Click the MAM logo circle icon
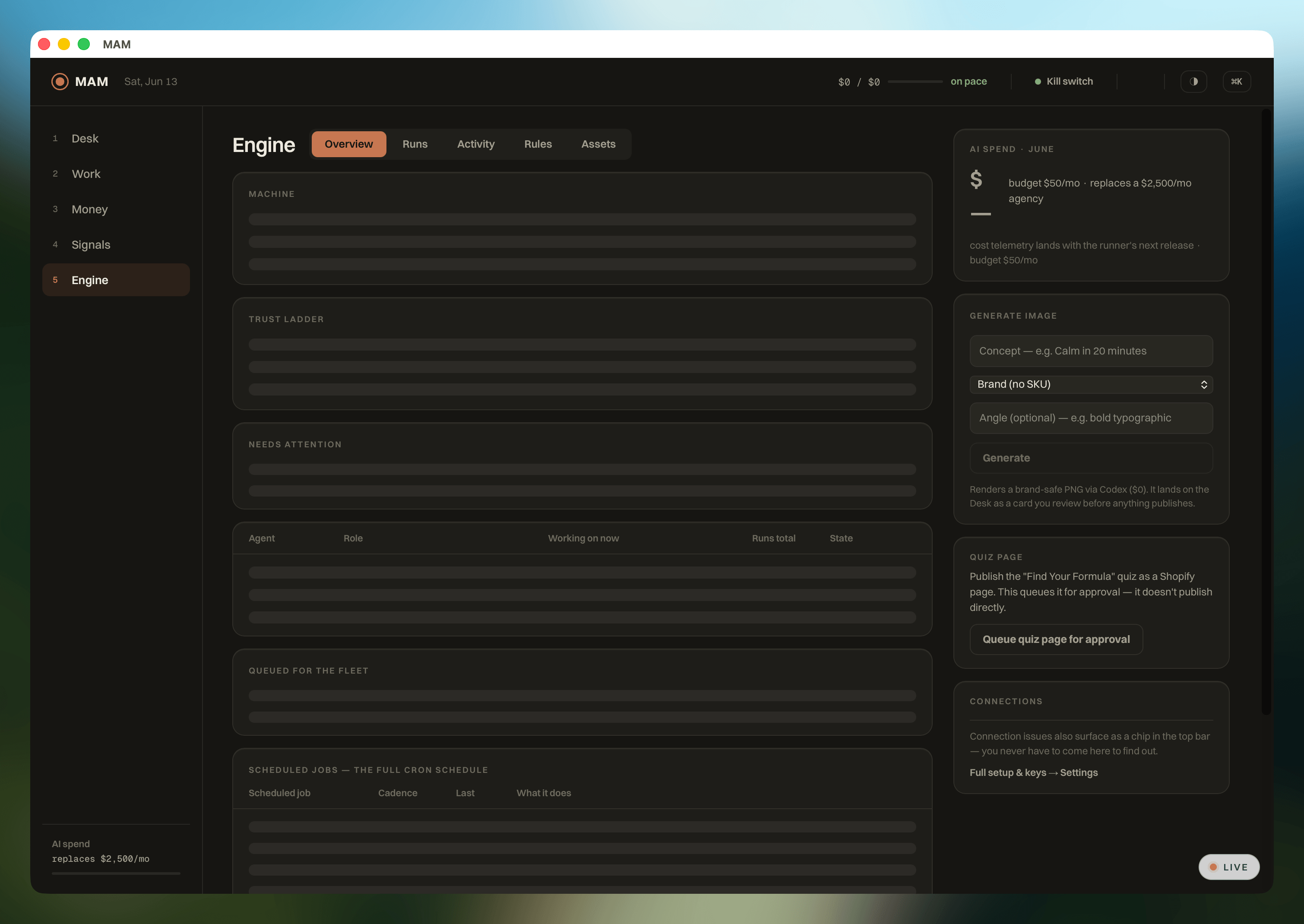 tap(60, 81)
